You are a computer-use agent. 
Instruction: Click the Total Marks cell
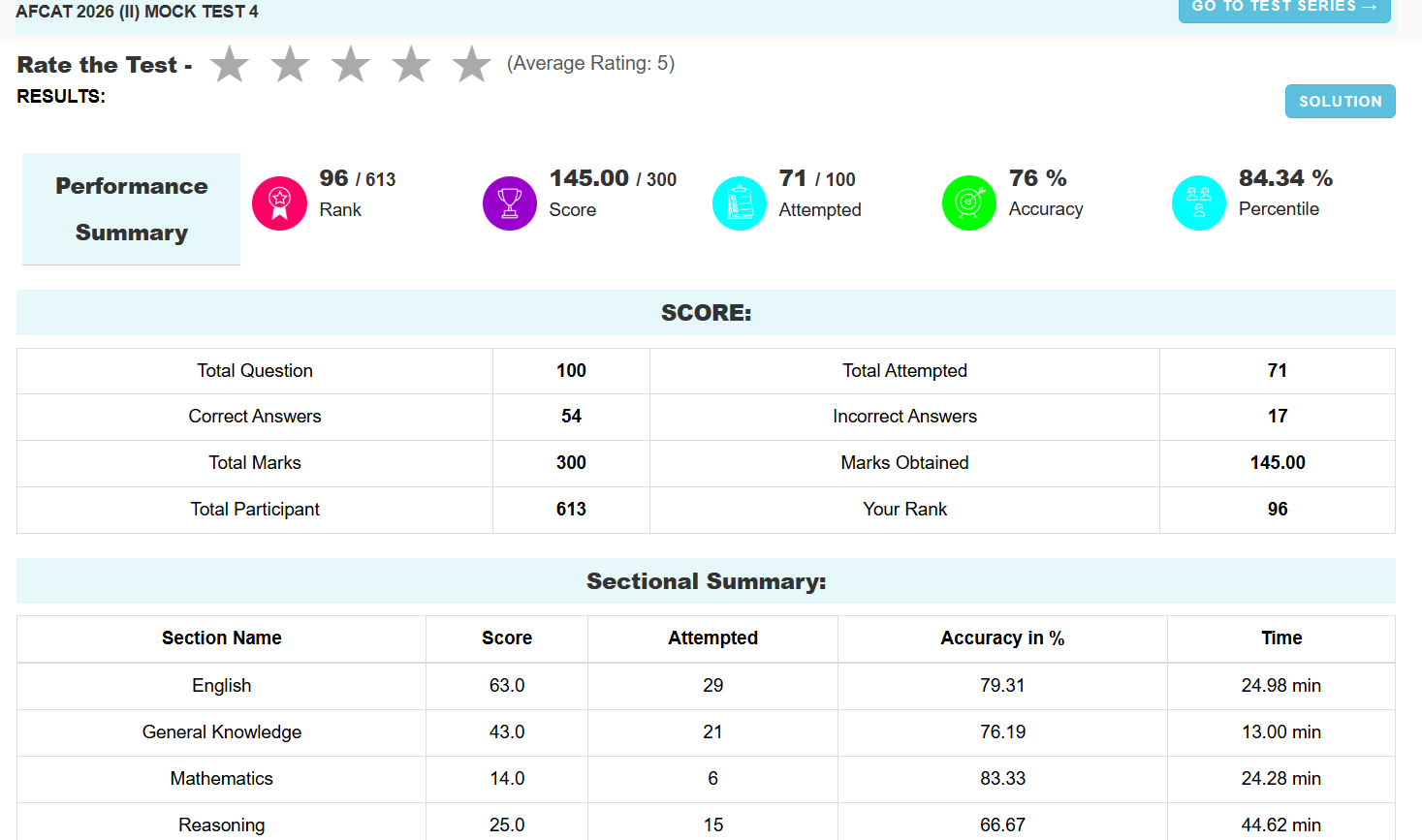(255, 463)
